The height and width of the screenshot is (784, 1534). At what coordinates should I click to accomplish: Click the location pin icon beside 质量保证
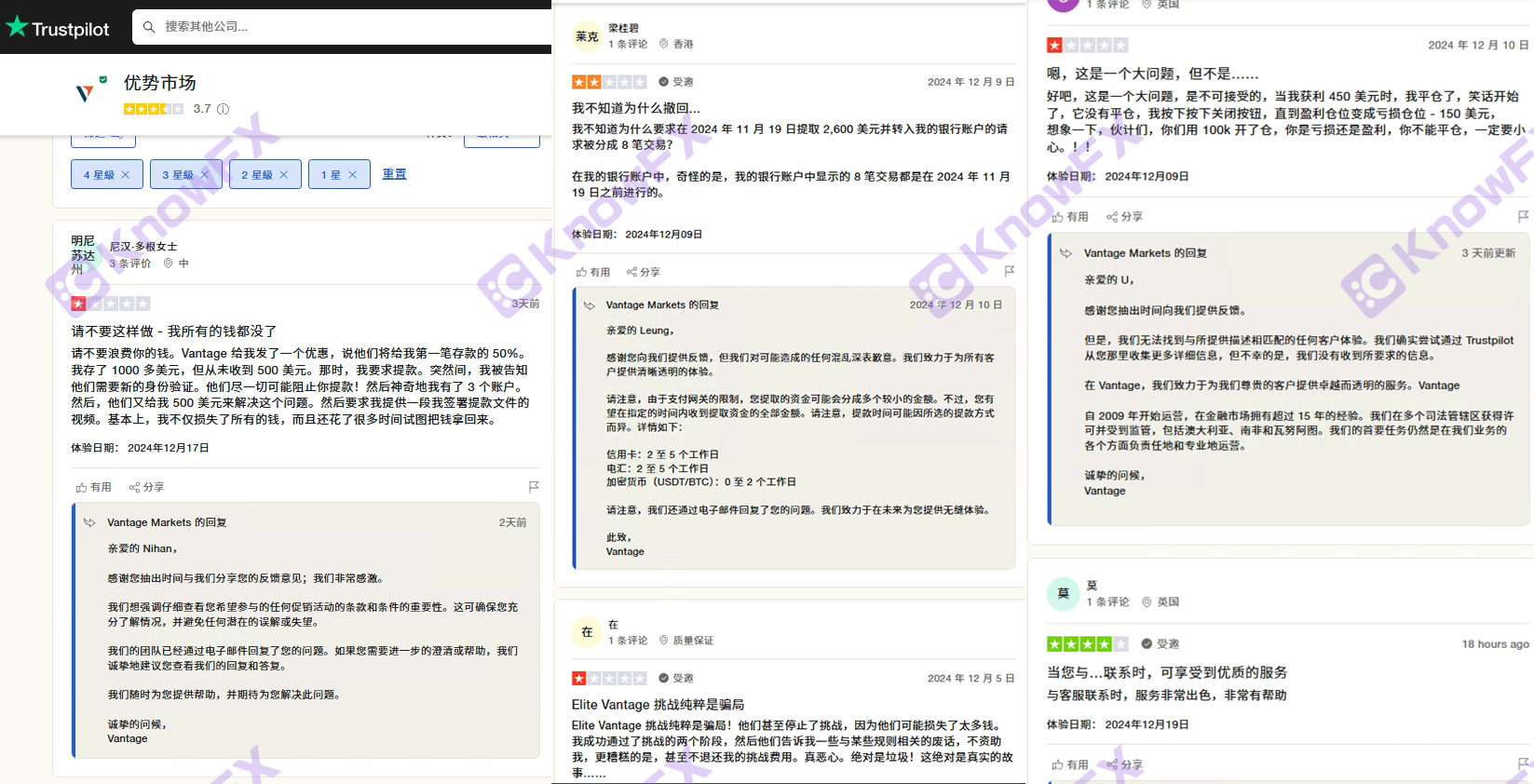coord(664,641)
